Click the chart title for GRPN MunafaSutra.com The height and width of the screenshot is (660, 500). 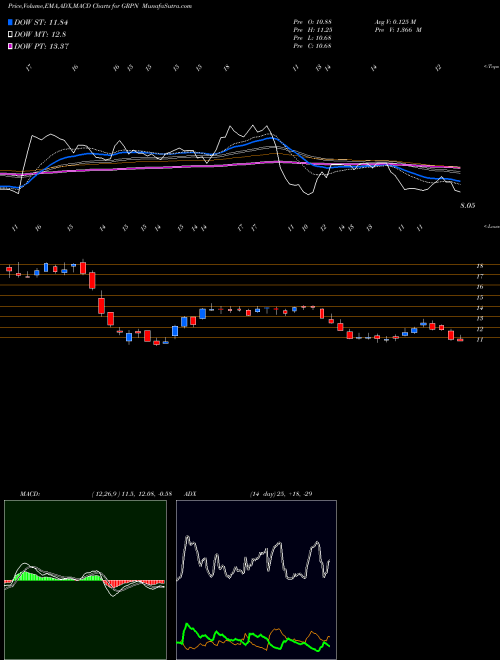pos(100,6)
